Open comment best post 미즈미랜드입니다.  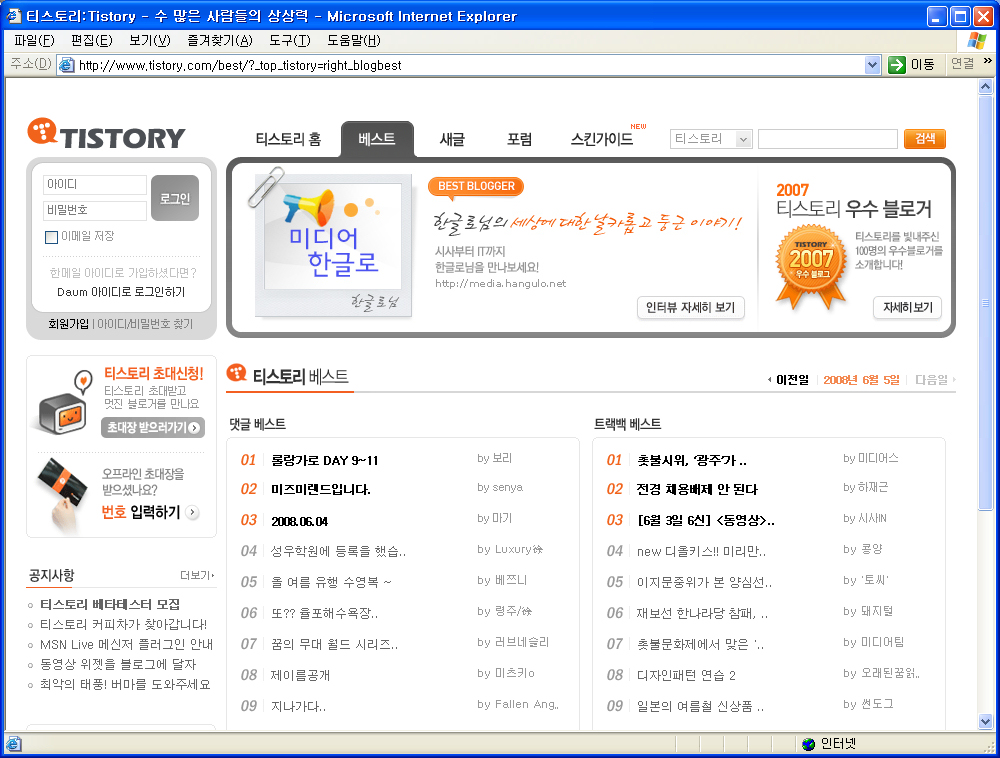pyautogui.click(x=321, y=489)
